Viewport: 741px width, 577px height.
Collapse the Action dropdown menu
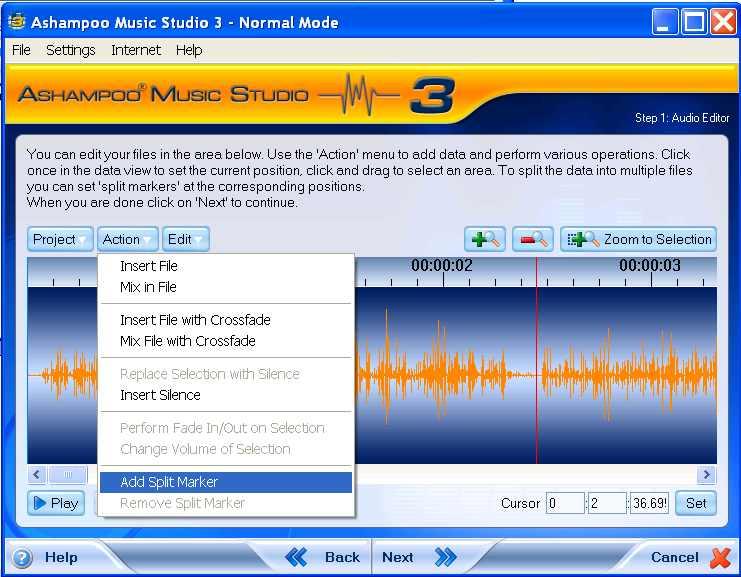(x=129, y=239)
